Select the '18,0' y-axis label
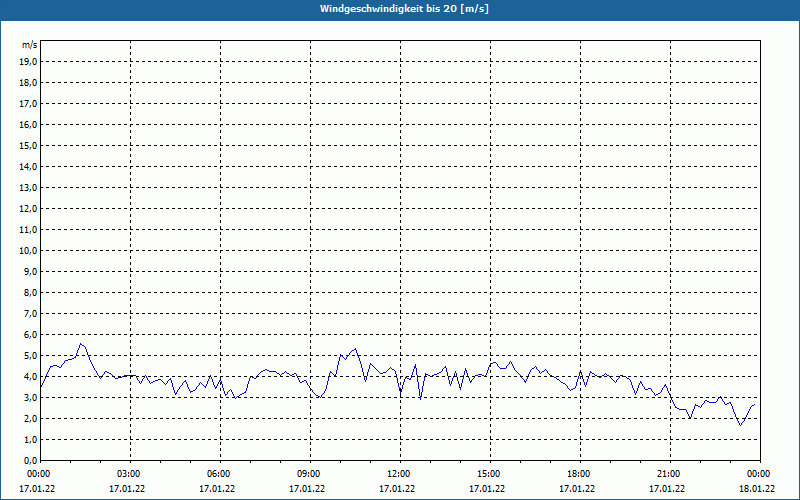This screenshot has width=800, height=500. point(28,83)
